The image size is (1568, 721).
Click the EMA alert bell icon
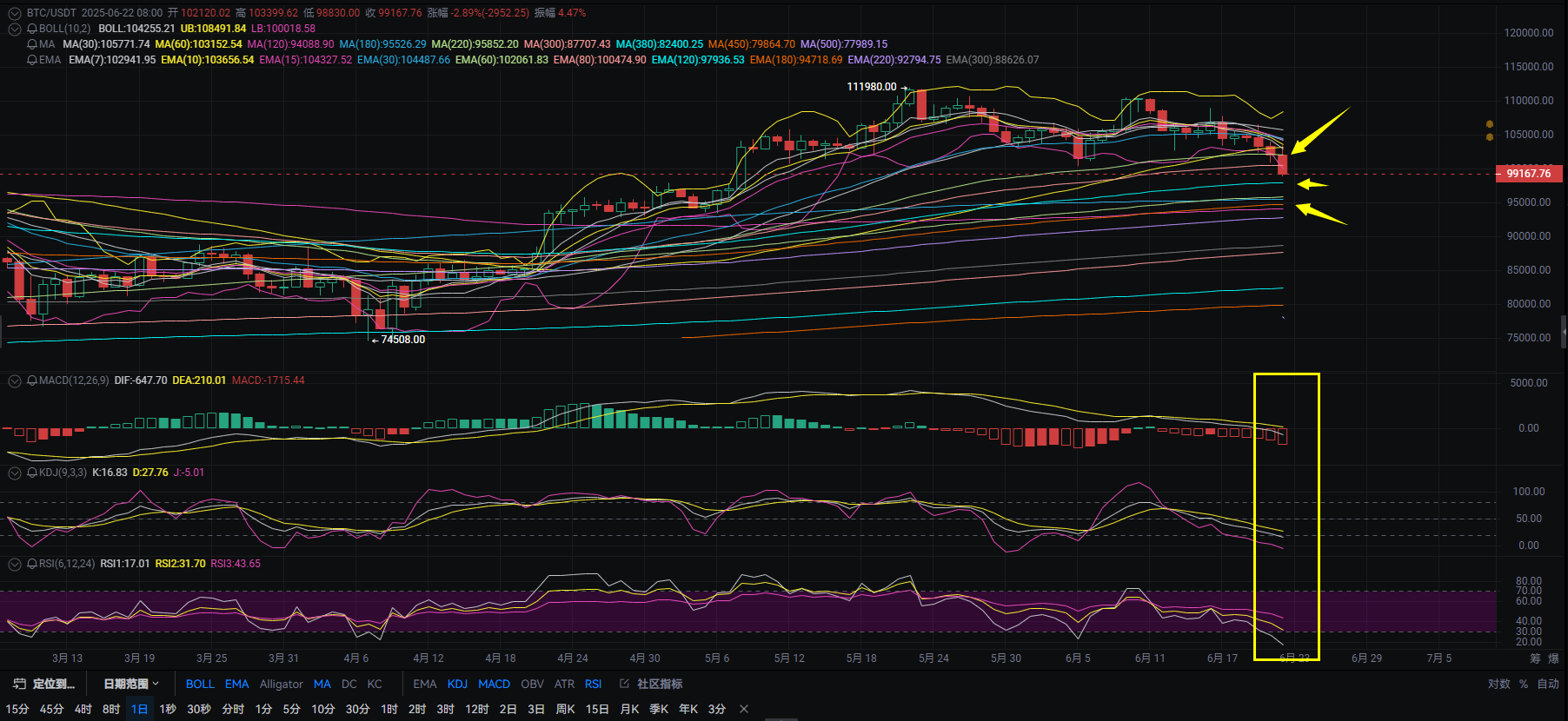click(x=32, y=60)
